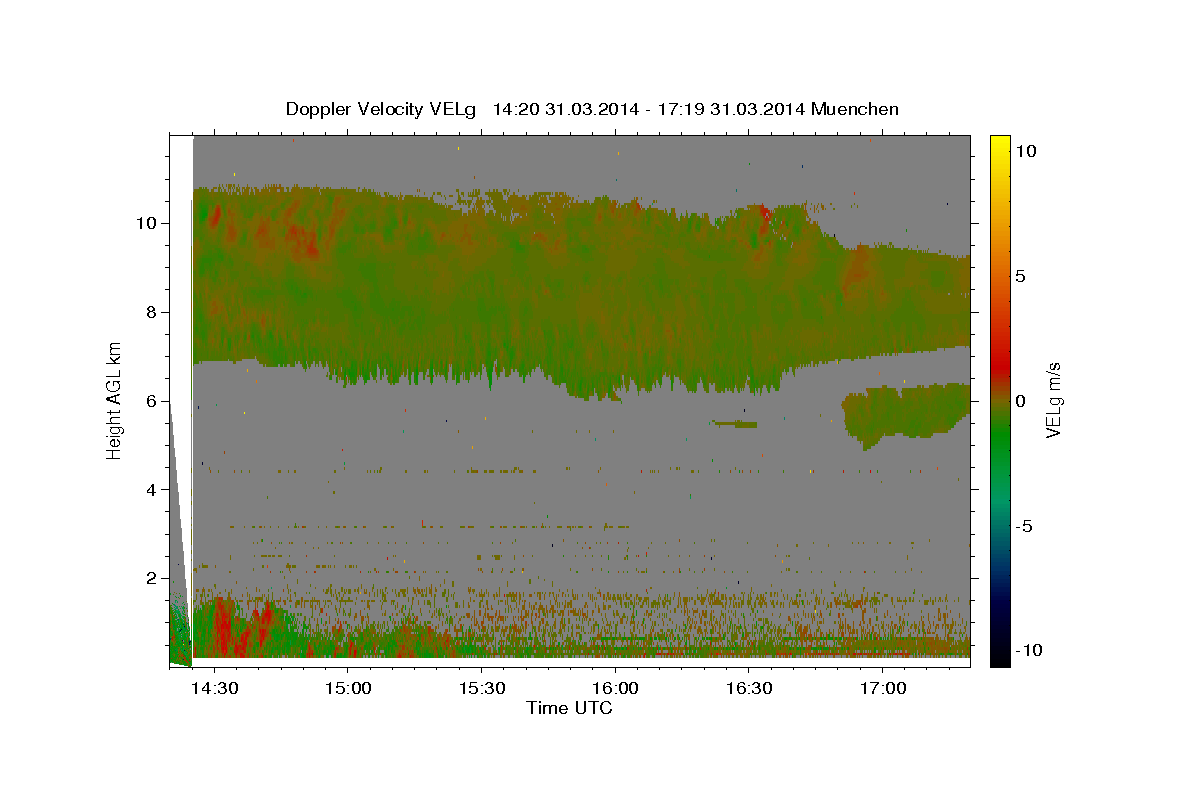1200x800 pixels.
Task: Click the 'Height AGL km' axis label
Action: 115,400
